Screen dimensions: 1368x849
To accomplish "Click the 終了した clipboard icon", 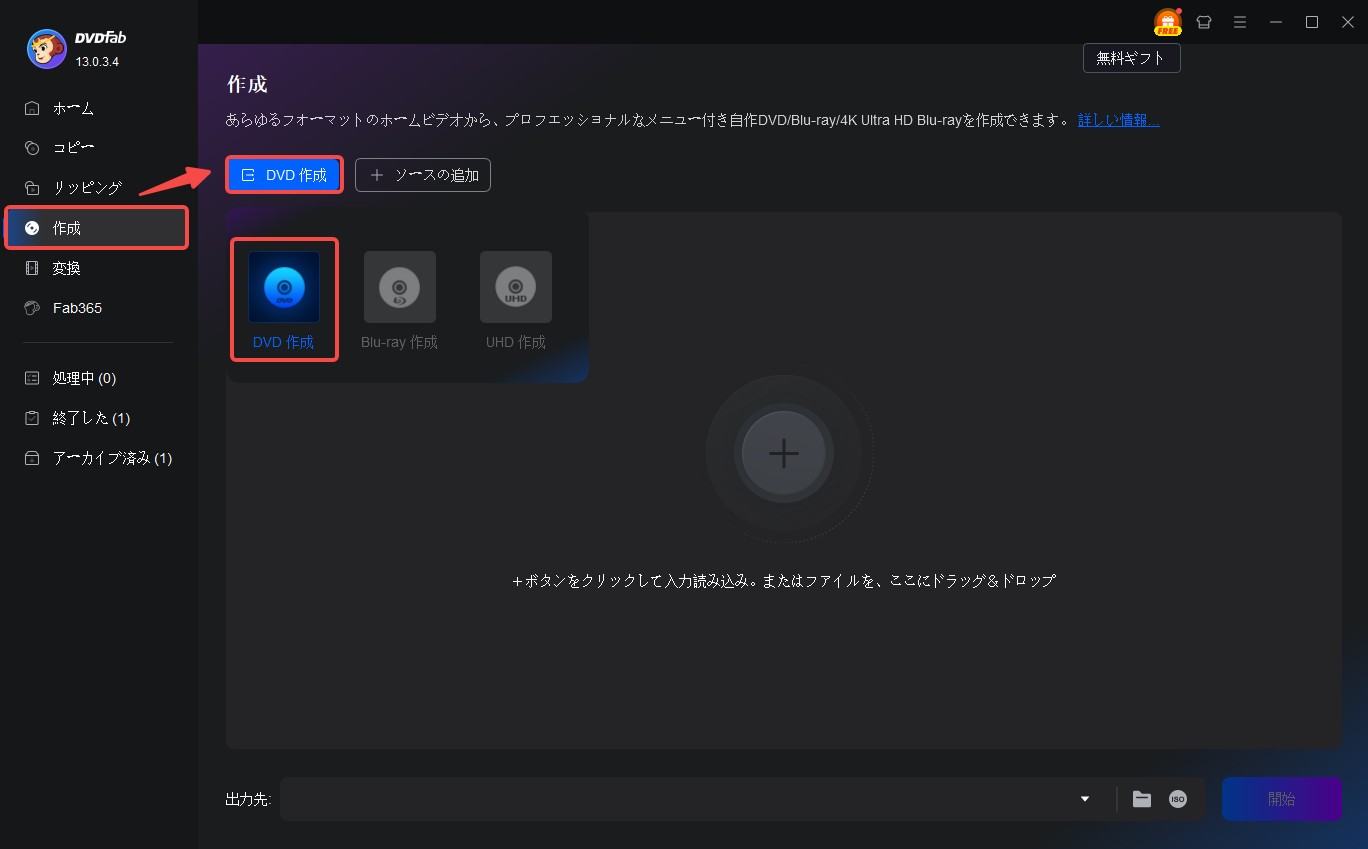I will (33, 418).
